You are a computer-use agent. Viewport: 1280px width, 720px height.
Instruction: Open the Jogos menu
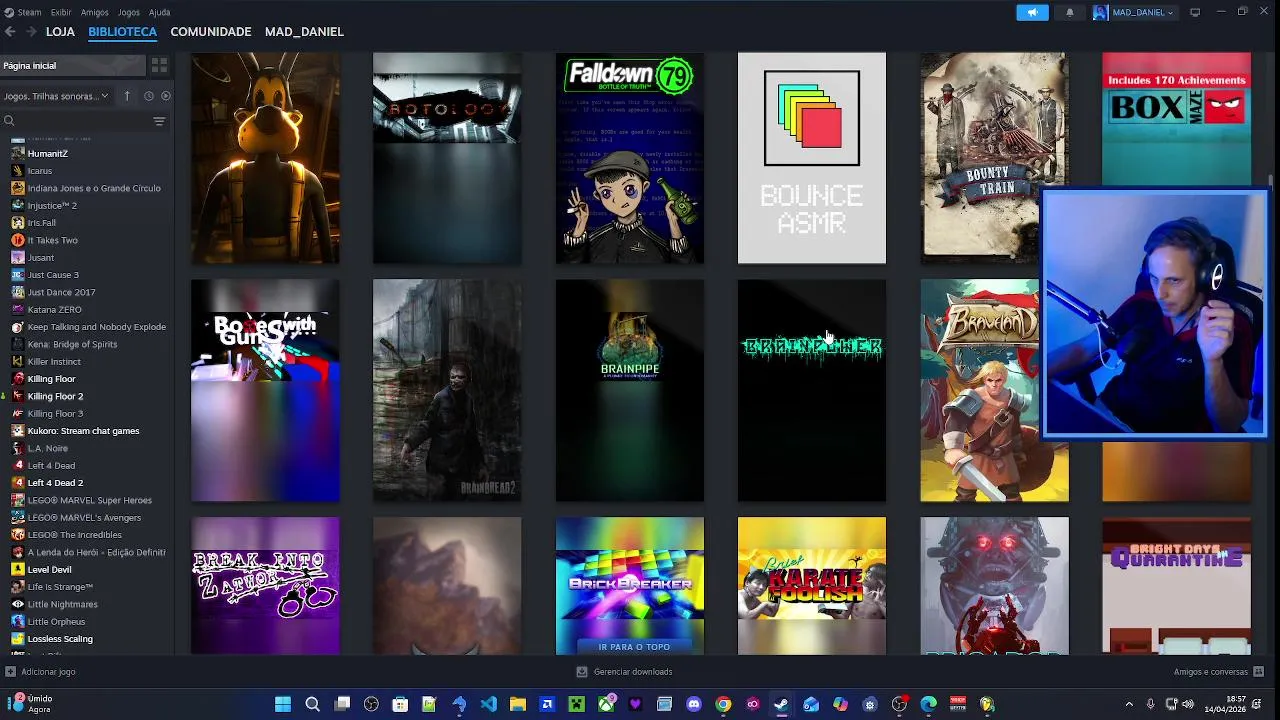(129, 12)
